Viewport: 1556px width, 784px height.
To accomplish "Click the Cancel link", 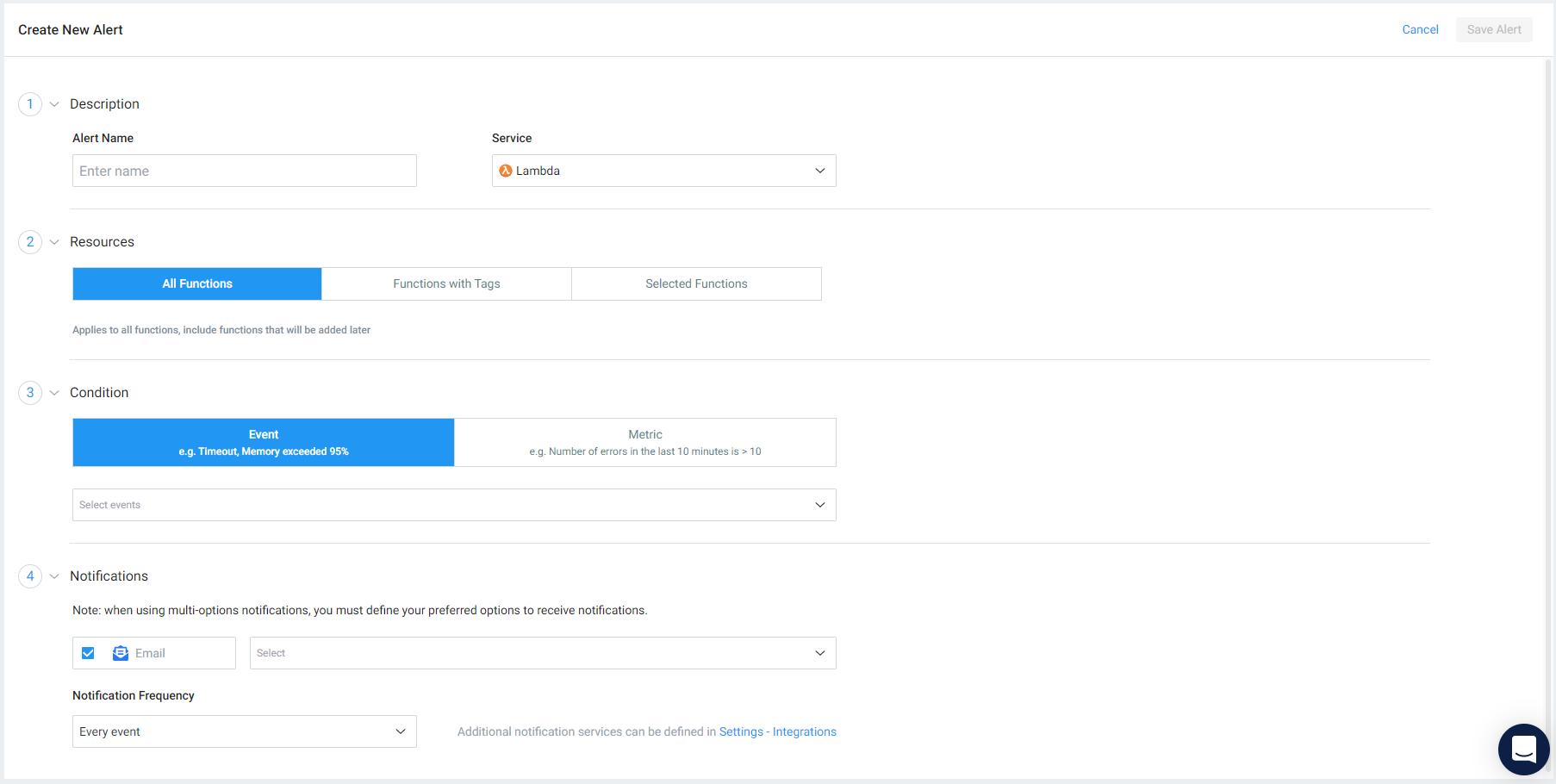I will (1420, 29).
